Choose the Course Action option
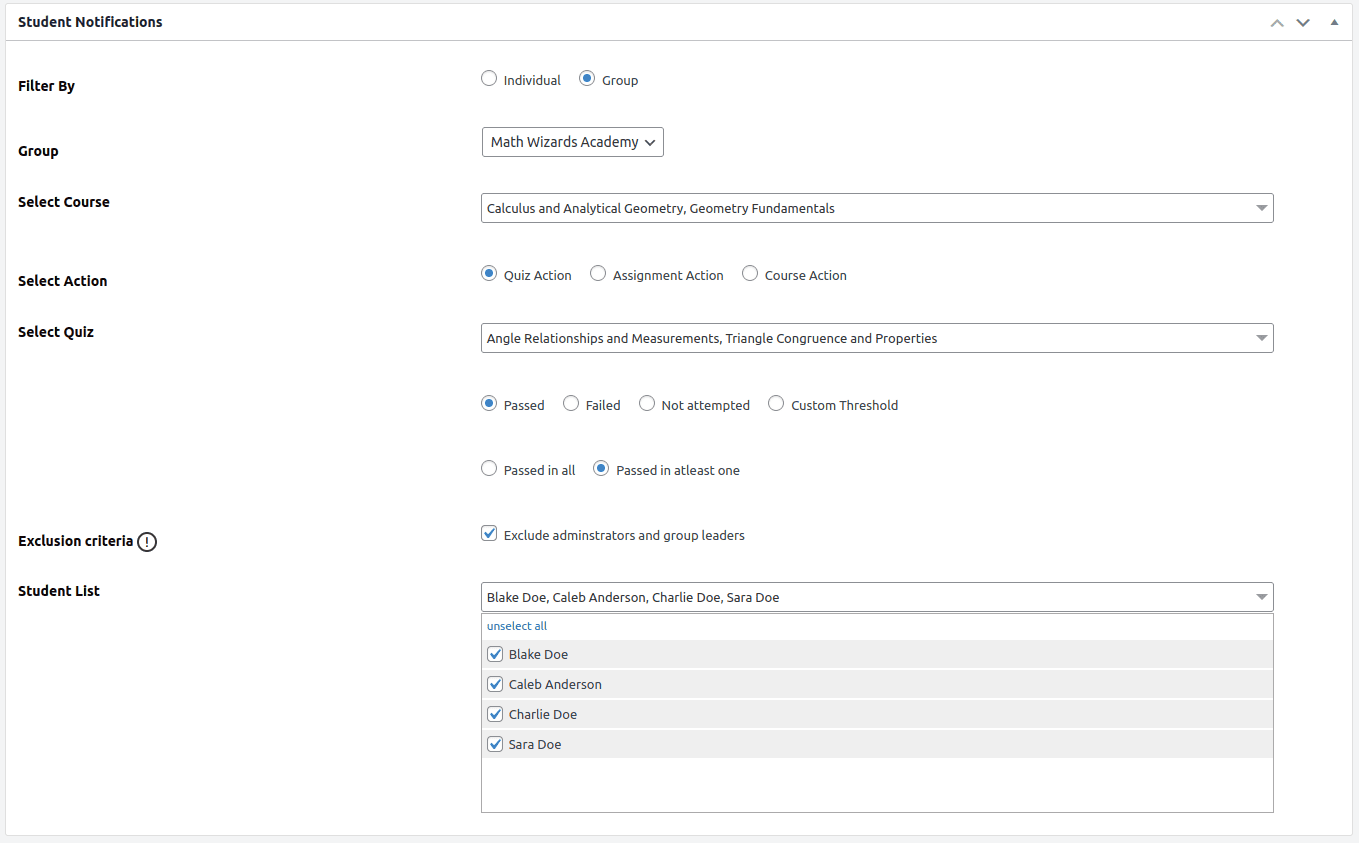The image size is (1359, 843). (750, 274)
